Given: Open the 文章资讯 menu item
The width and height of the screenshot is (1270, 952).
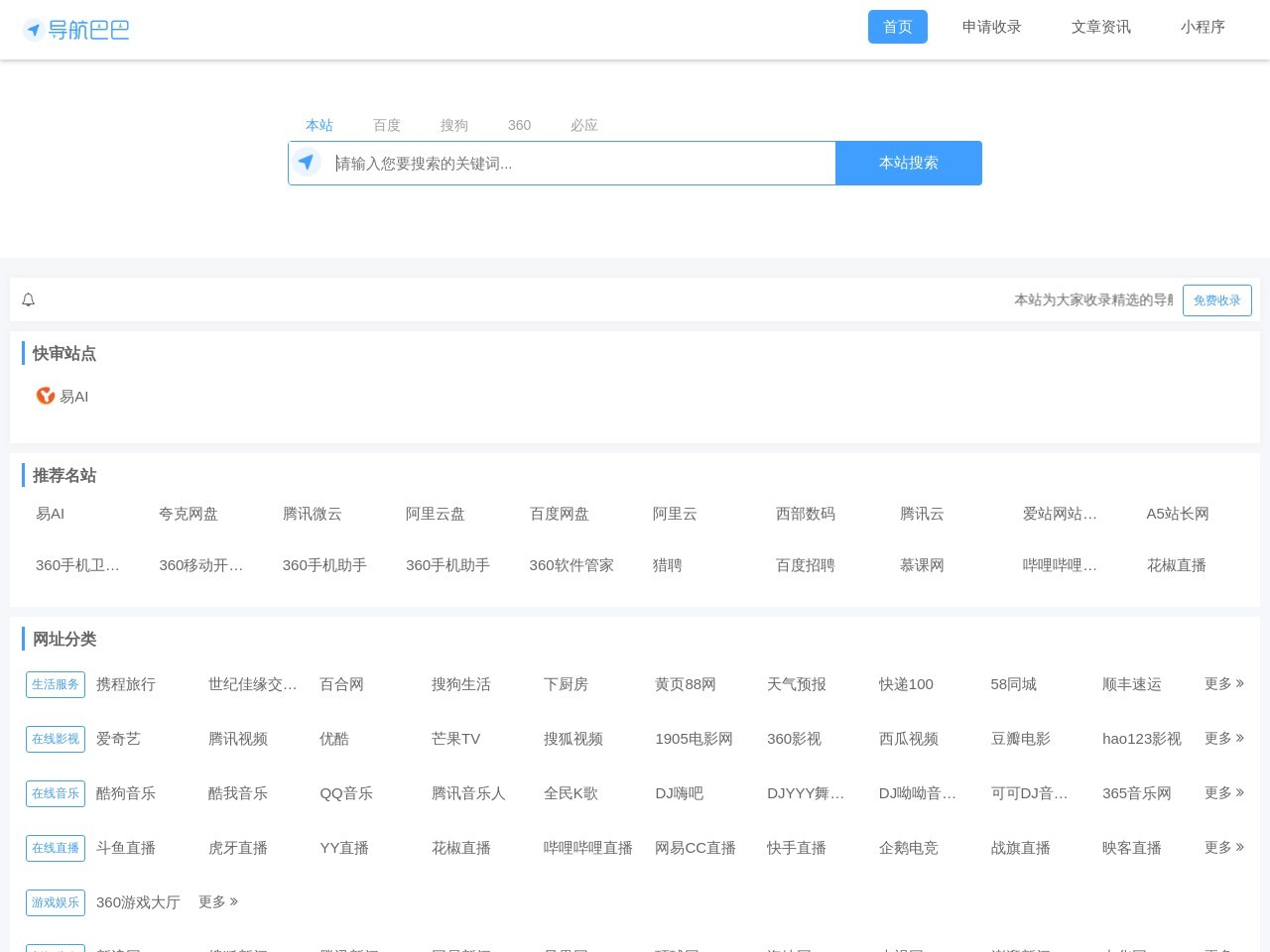Looking at the screenshot, I should pos(1101,27).
